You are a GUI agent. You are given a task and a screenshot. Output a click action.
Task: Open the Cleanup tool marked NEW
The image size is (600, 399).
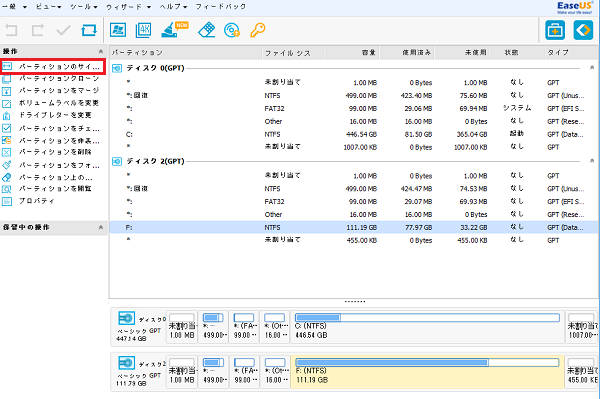point(174,30)
